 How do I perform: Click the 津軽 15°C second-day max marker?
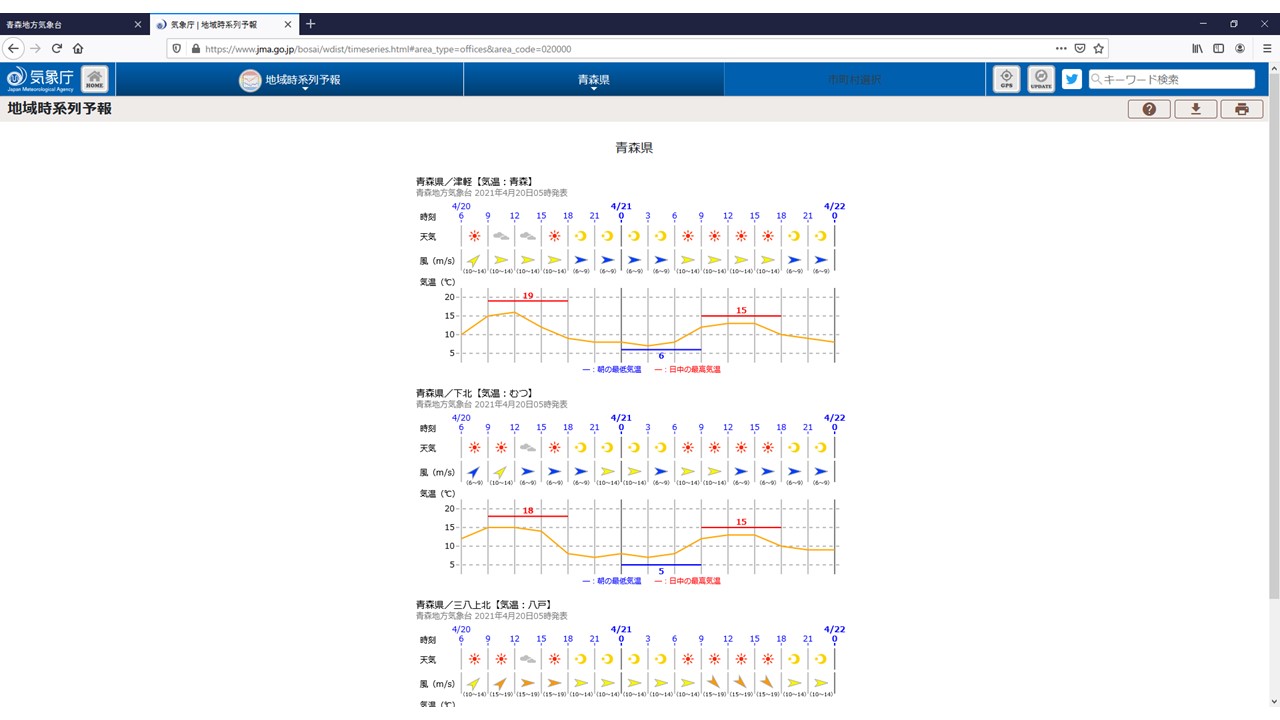click(741, 311)
